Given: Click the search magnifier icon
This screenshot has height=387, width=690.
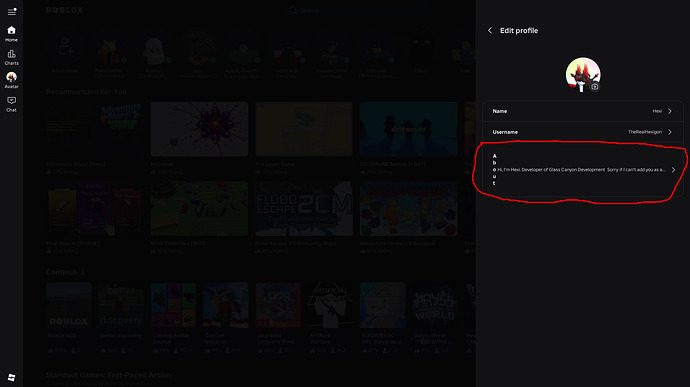Looking at the screenshot, I should [x=293, y=10].
